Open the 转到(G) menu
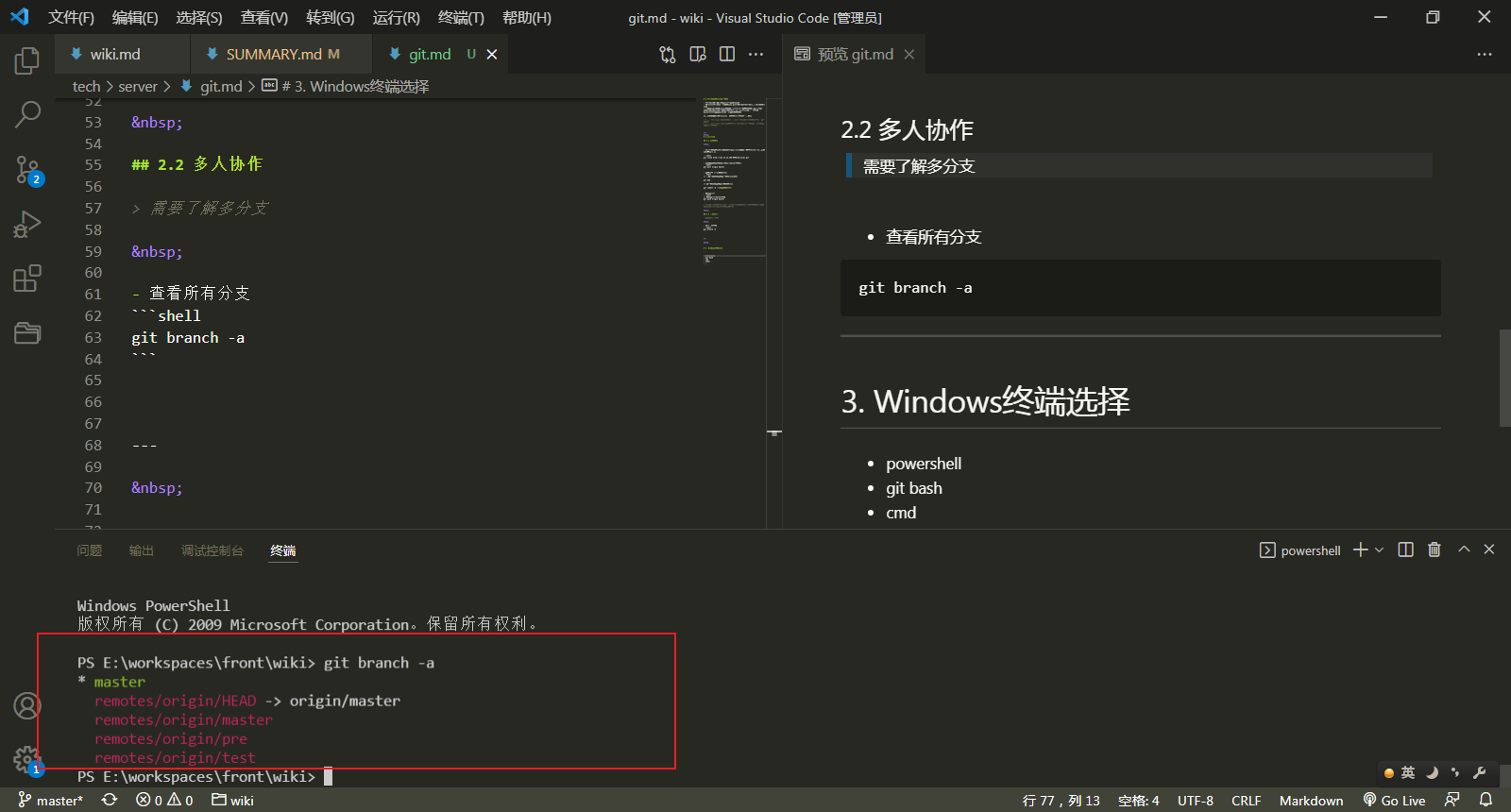 click(x=331, y=18)
